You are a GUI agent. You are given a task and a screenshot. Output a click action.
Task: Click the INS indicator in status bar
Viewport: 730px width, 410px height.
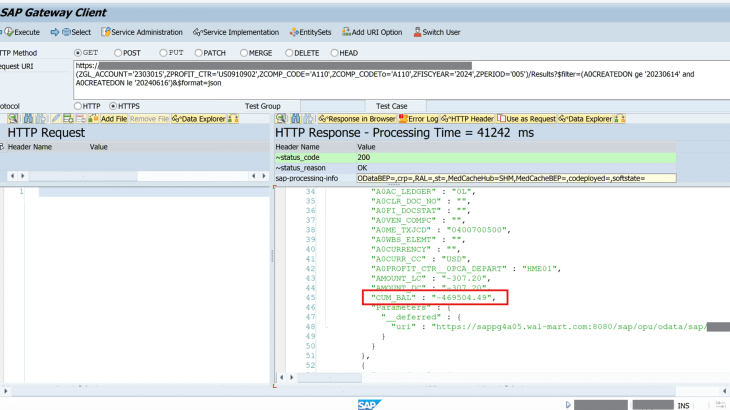point(683,406)
